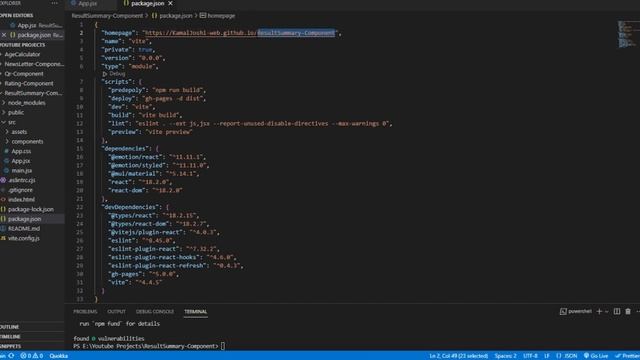Viewport: 640px width, 360px height.
Task: Open the warnings count status item
Action: pos(38,356)
